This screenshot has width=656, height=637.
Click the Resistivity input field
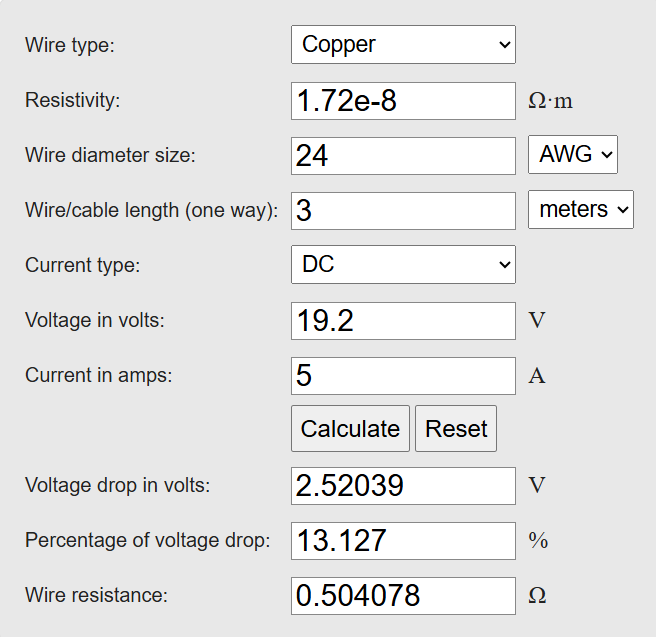click(x=403, y=101)
